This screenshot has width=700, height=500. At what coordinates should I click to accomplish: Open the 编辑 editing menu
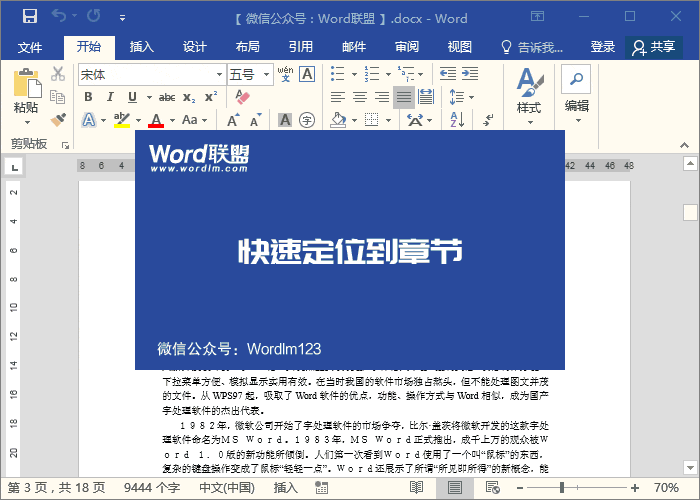[576, 95]
